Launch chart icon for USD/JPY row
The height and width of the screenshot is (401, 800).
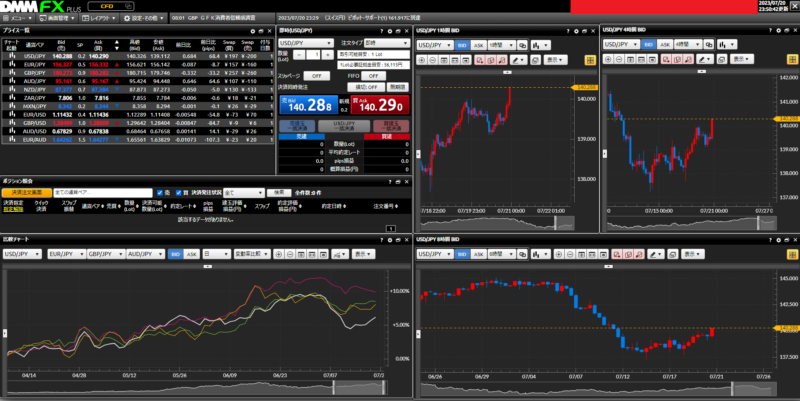click(x=11, y=56)
